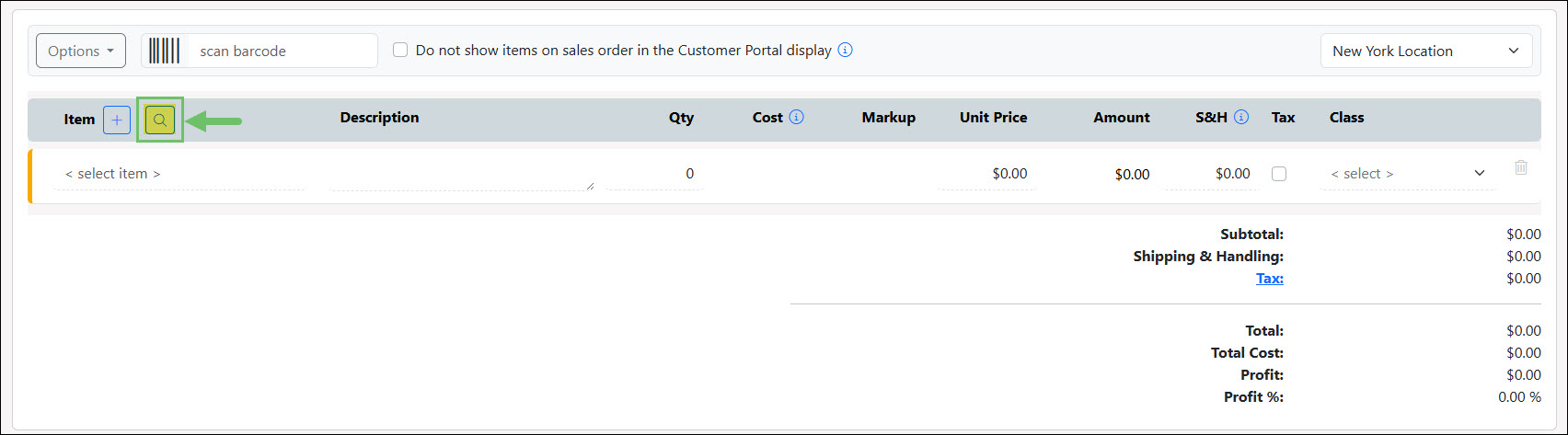Click the S&H info icon
The width and height of the screenshot is (1568, 435).
pos(1241,117)
